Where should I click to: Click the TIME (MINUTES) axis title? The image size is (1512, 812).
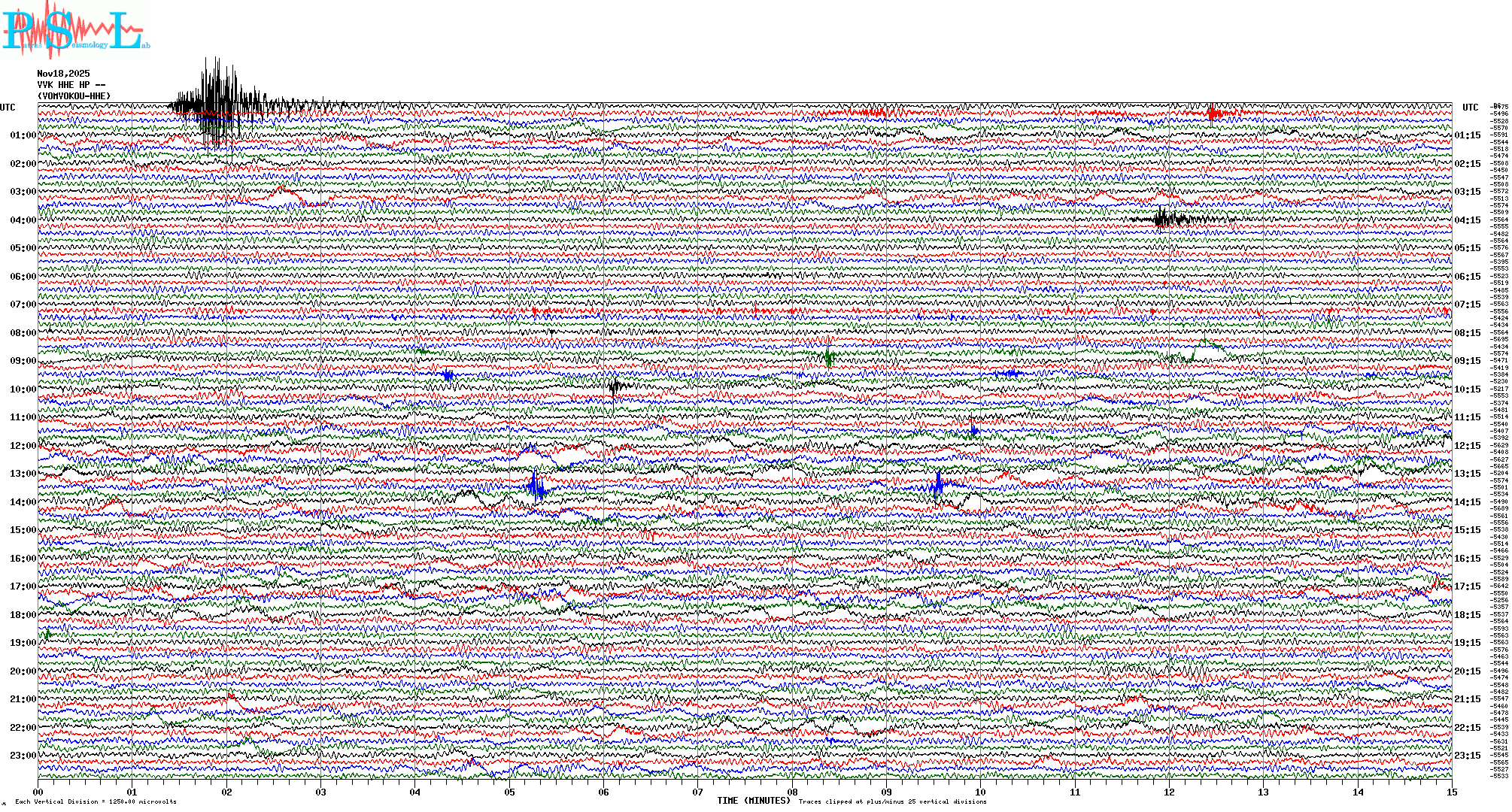(753, 801)
